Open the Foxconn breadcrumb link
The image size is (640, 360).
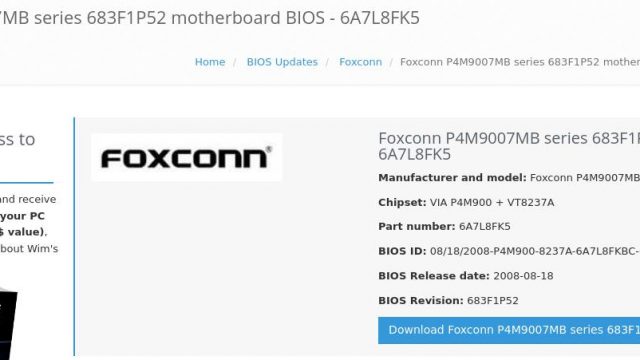click(360, 62)
